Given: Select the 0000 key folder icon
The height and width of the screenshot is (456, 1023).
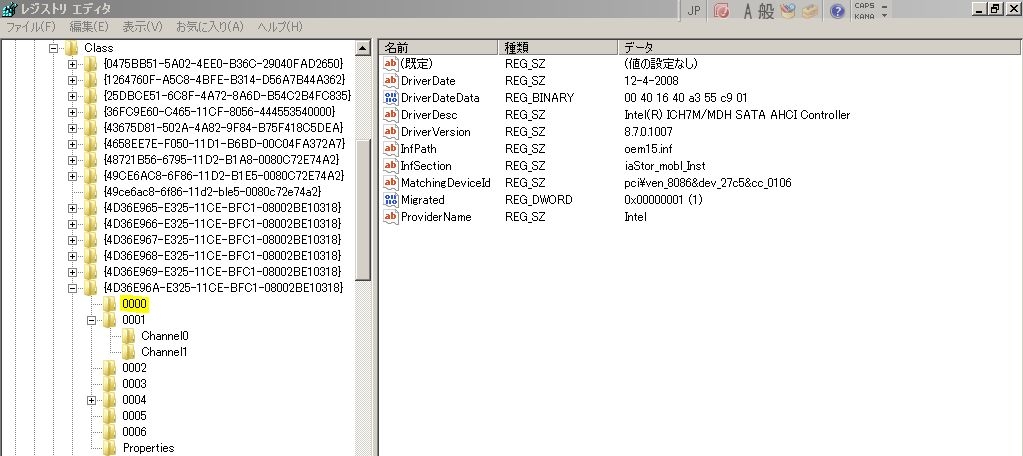Looking at the screenshot, I should 110,303.
